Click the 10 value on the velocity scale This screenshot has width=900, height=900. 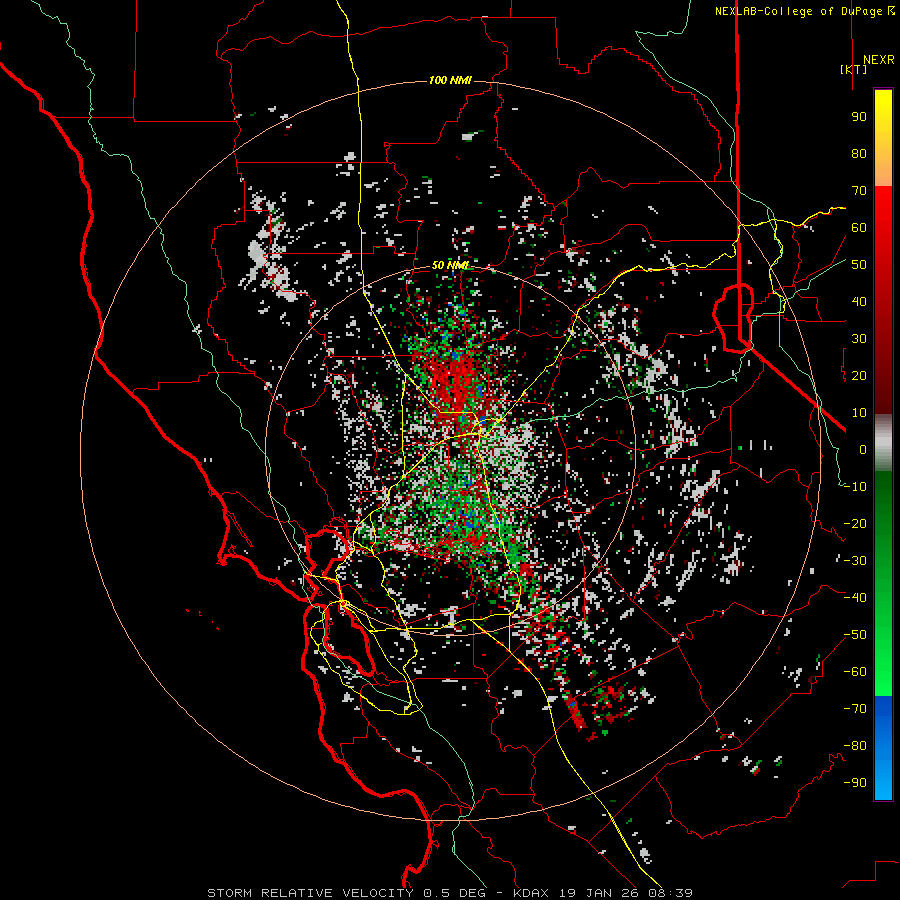[859, 413]
